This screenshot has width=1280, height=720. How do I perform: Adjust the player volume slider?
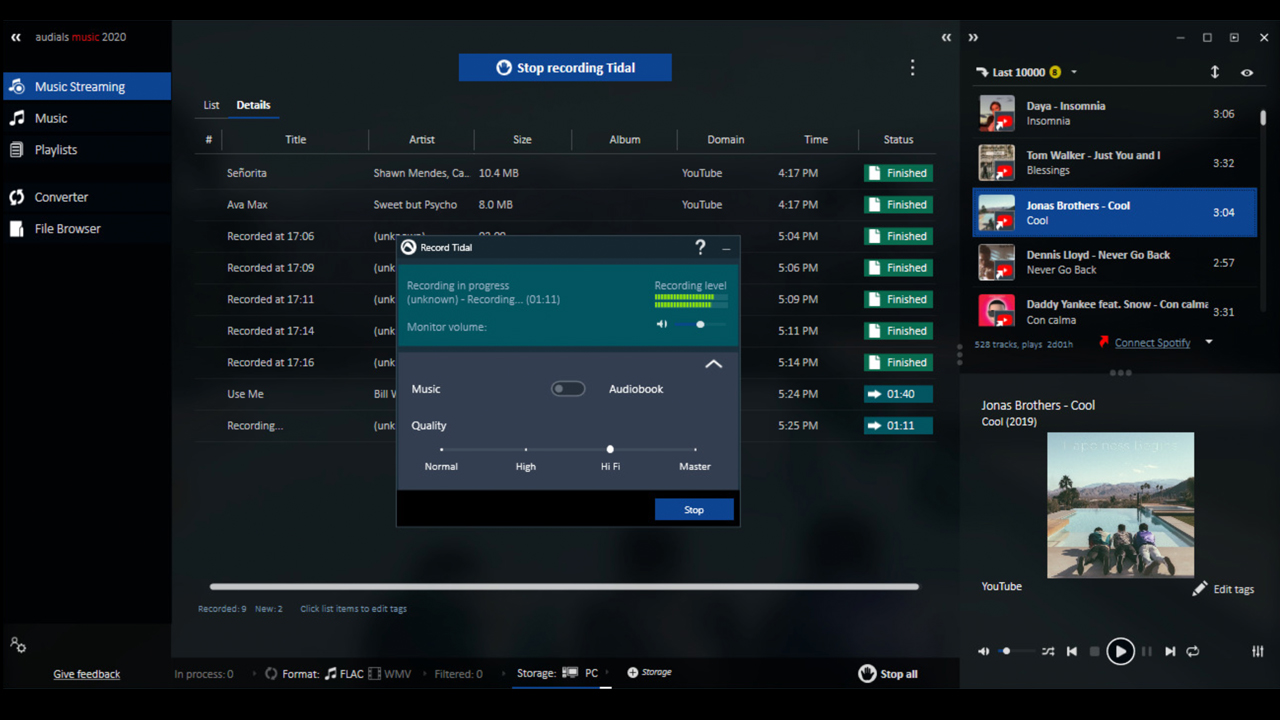pyautogui.click(x=1016, y=651)
